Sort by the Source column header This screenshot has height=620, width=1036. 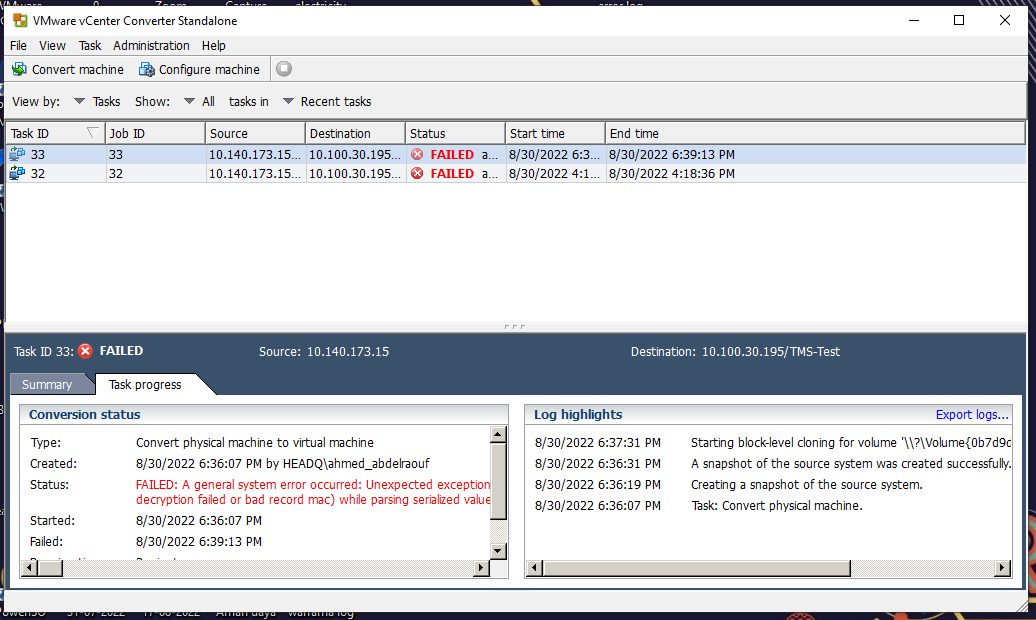(x=256, y=133)
